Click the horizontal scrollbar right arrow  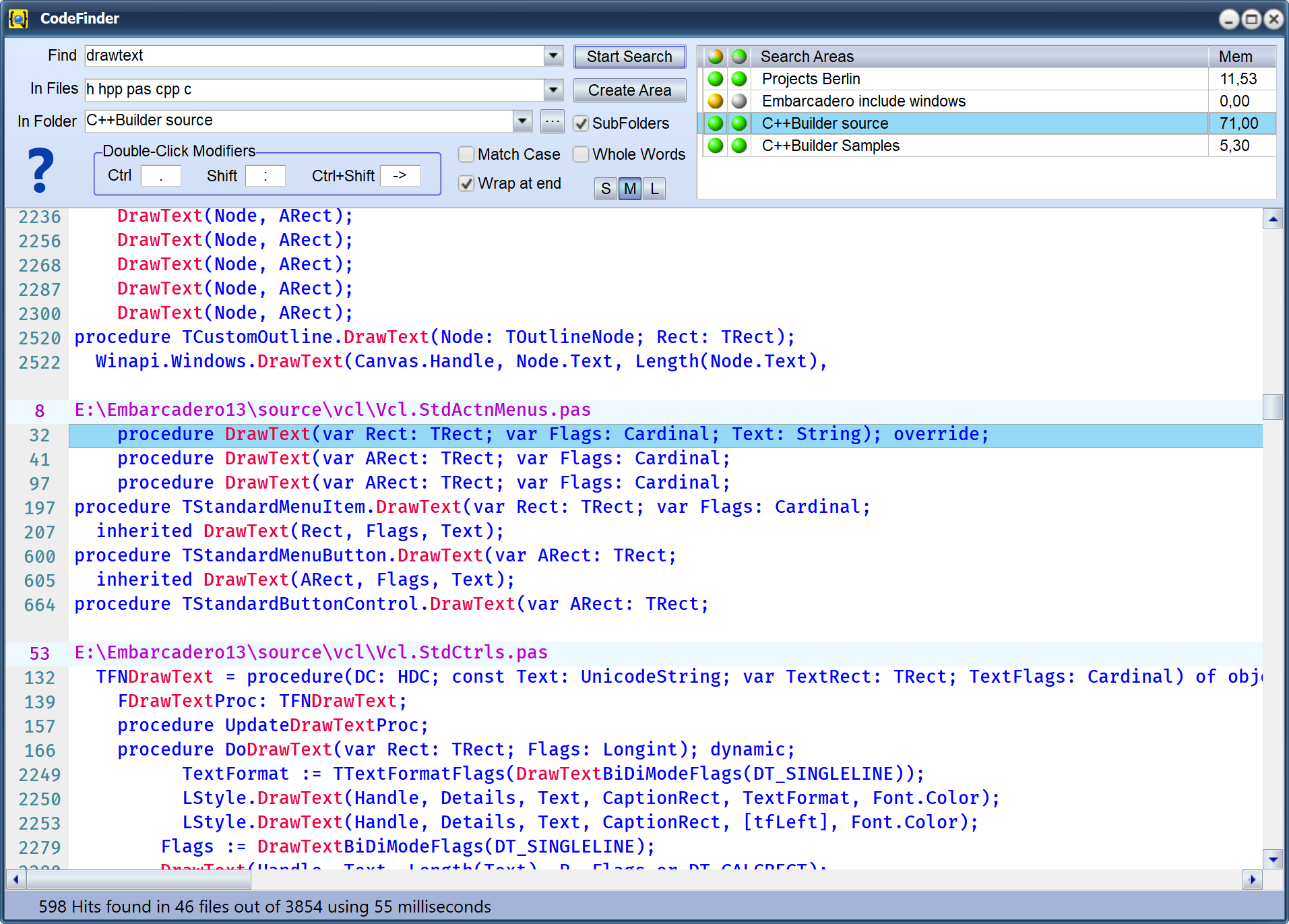1252,879
